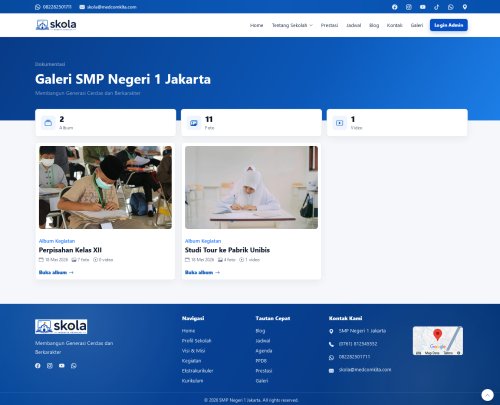Image resolution: width=500 pixels, height=405 pixels.
Task: Click photo count icon in stats card
Action: pos(194,123)
